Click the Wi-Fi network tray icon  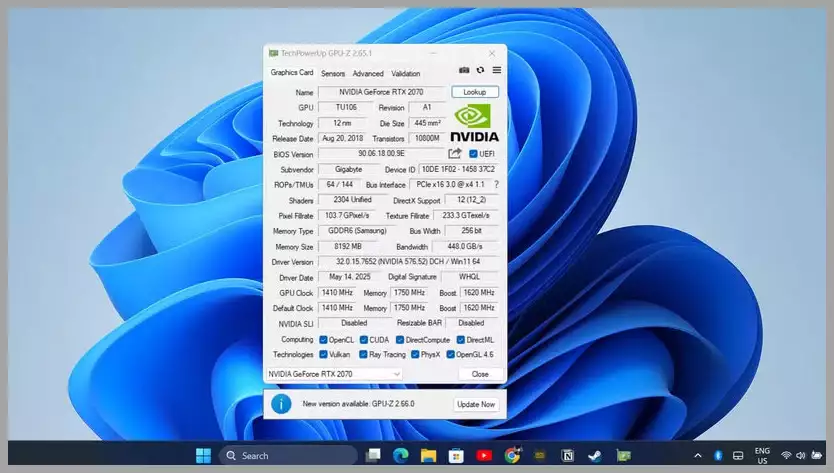coord(786,455)
